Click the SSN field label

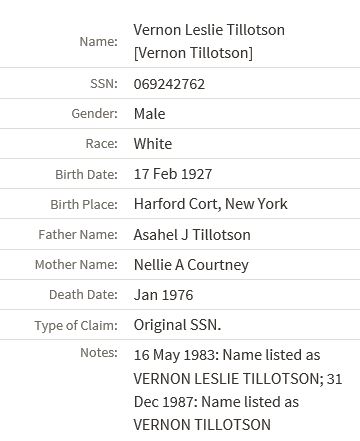tap(104, 84)
